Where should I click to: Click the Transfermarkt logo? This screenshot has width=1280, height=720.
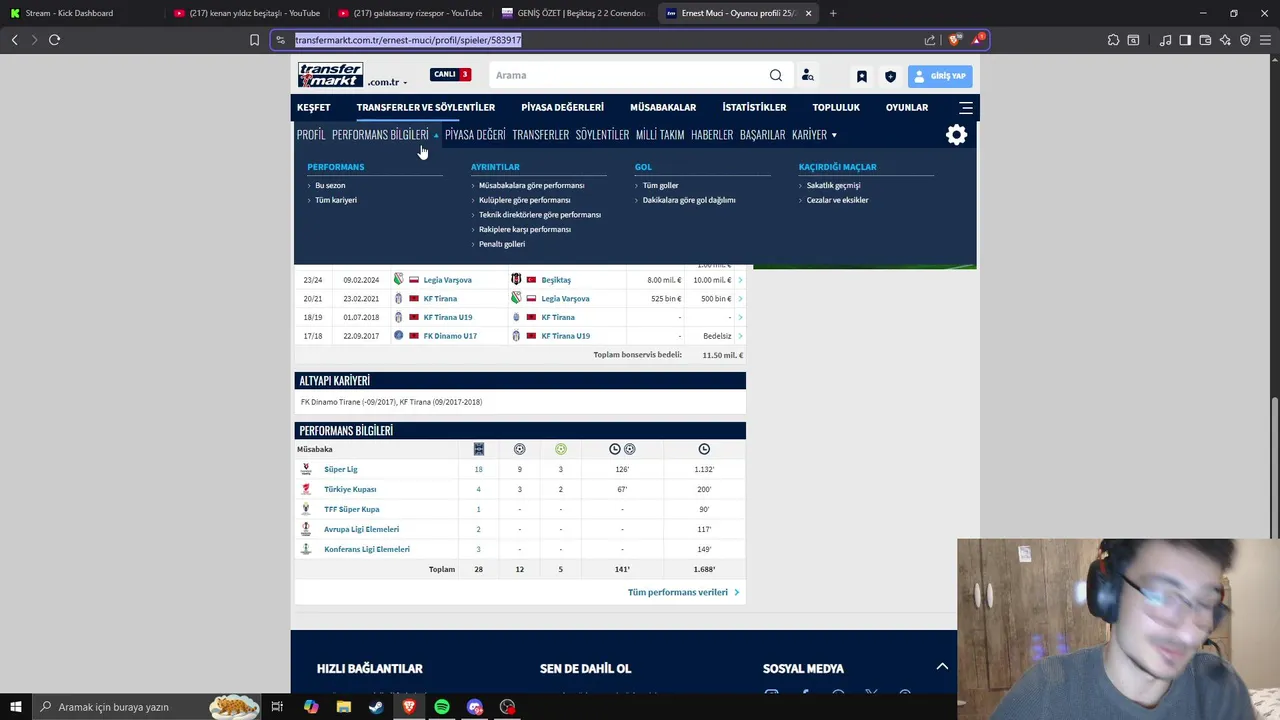[x=330, y=75]
